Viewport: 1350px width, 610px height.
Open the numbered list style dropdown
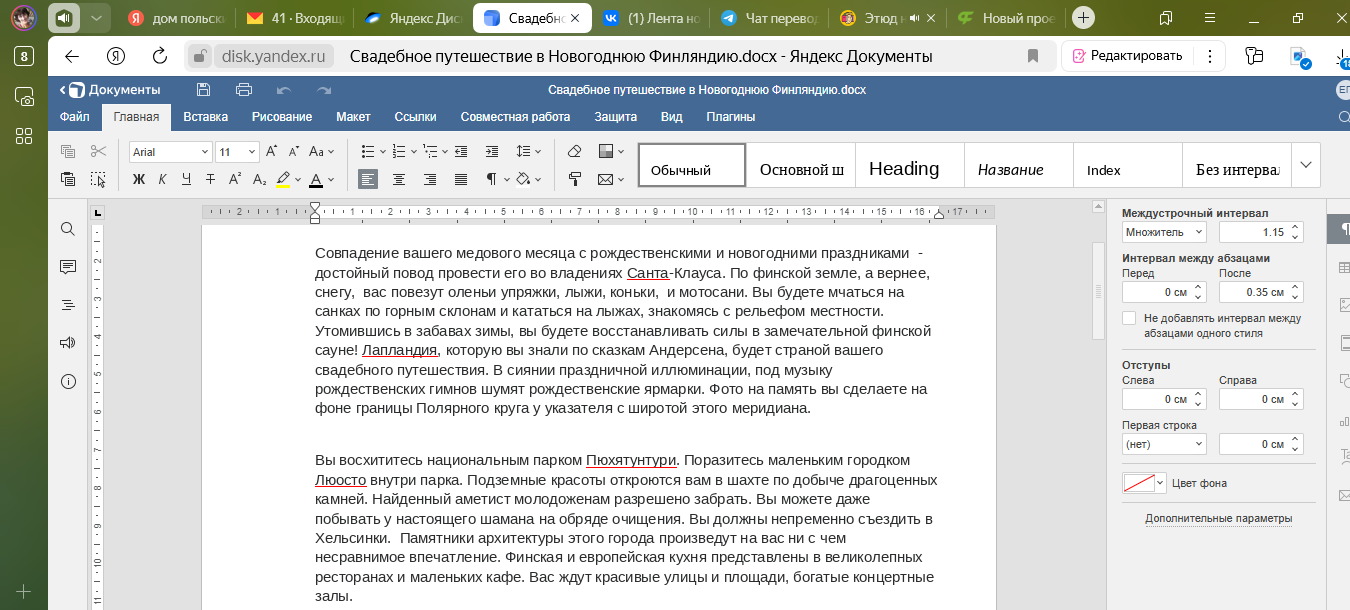411,152
